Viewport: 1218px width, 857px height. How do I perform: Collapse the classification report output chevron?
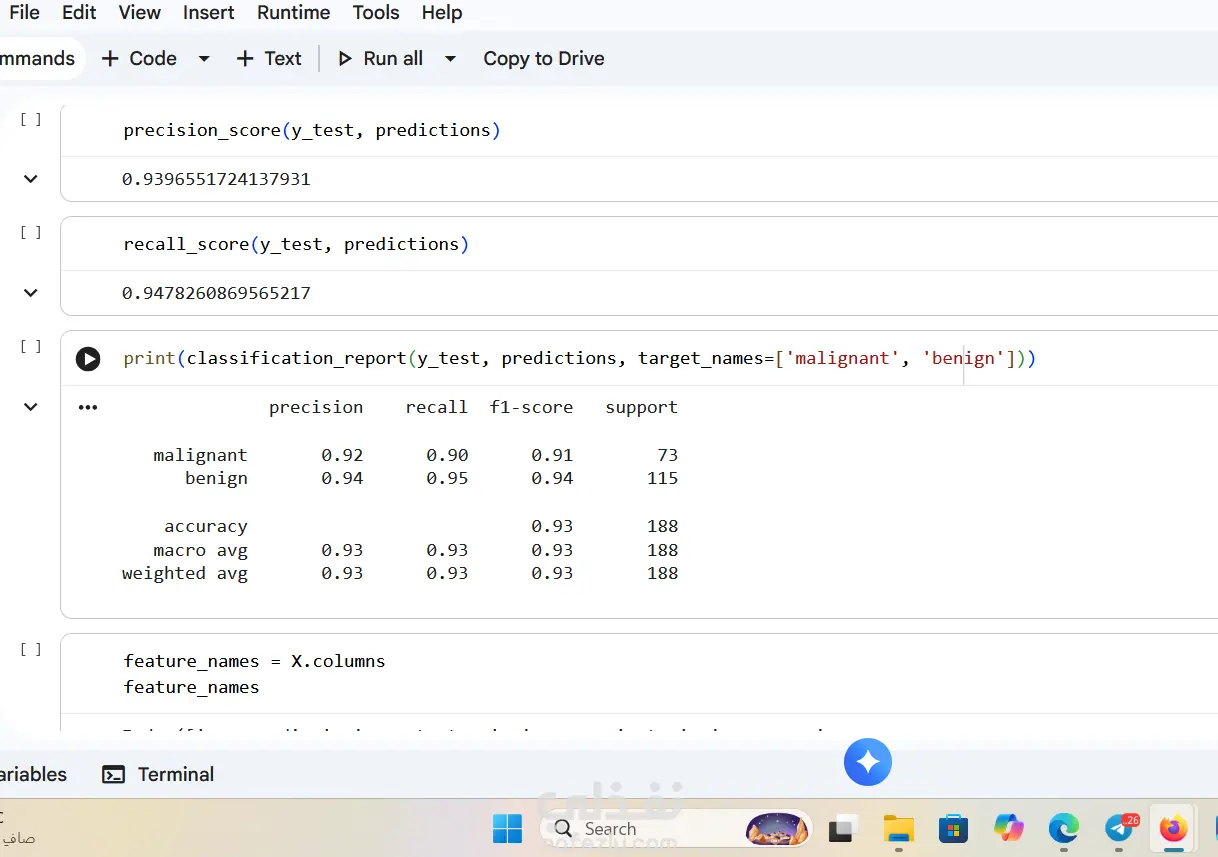(31, 407)
